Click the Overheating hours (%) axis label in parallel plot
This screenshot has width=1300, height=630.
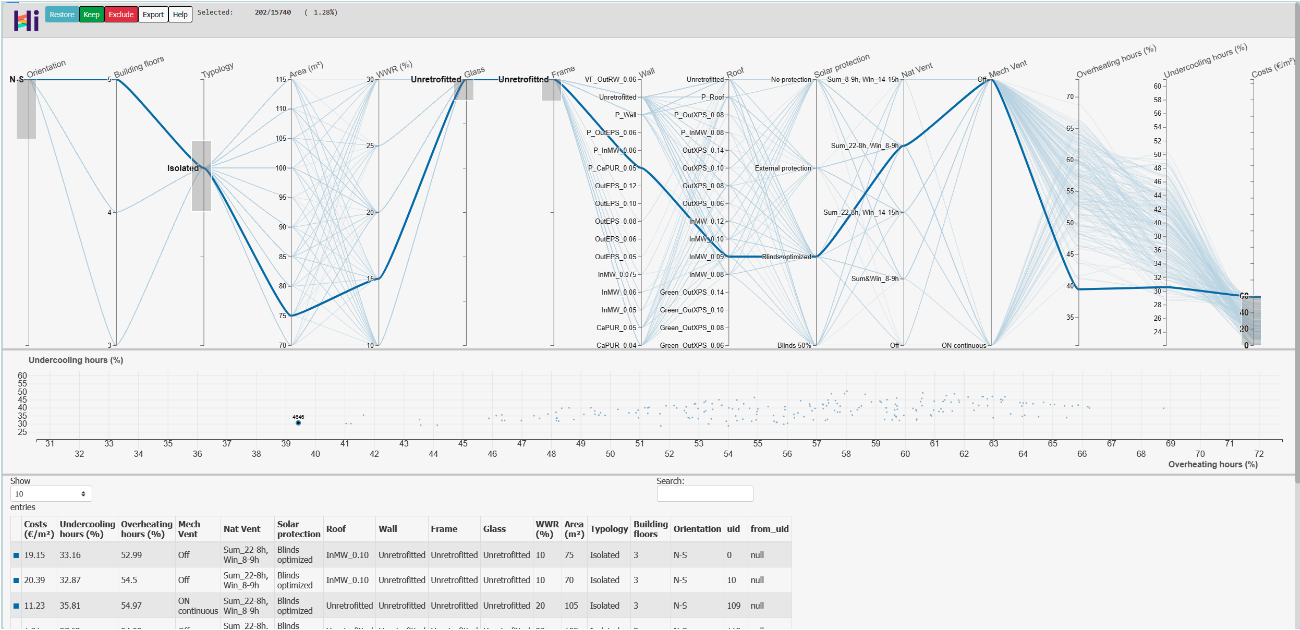tap(1117, 61)
